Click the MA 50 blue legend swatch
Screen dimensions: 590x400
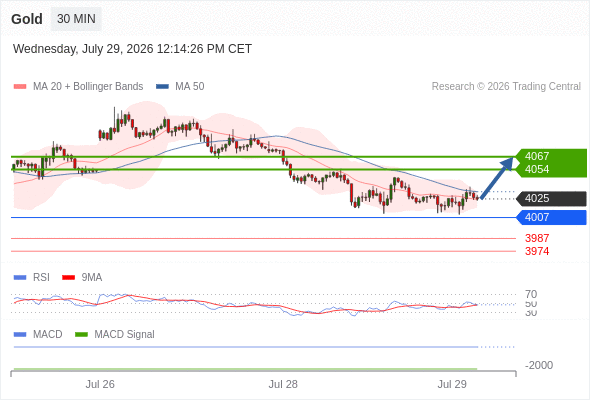coord(162,87)
